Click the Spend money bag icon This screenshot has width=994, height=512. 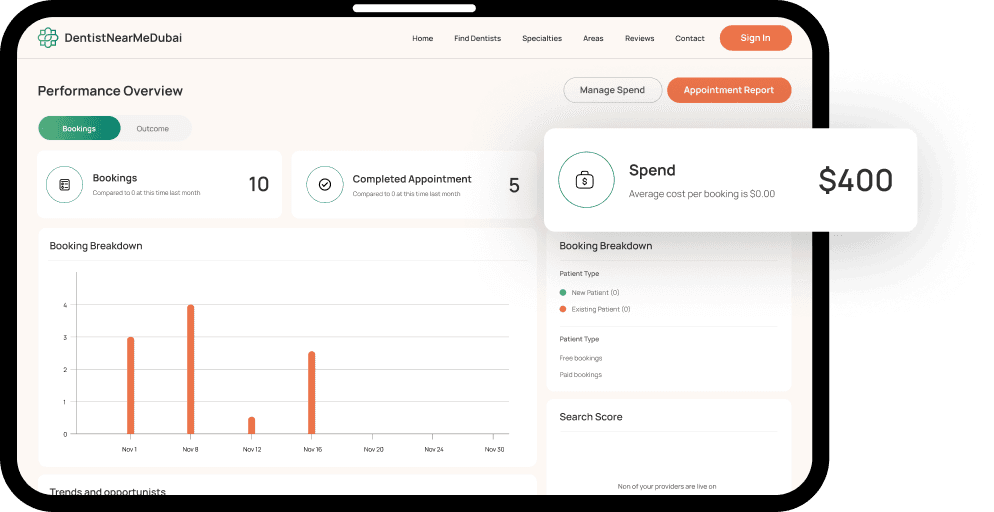(586, 181)
